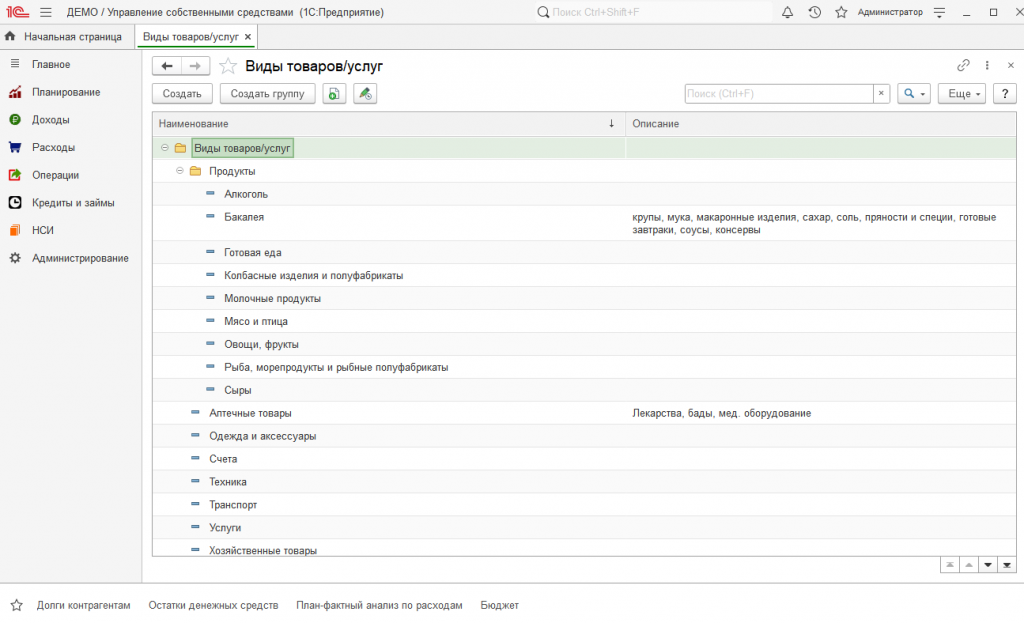Collapse the Виды товаров/услуг root group
The height and width of the screenshot is (623, 1024).
coord(165,148)
